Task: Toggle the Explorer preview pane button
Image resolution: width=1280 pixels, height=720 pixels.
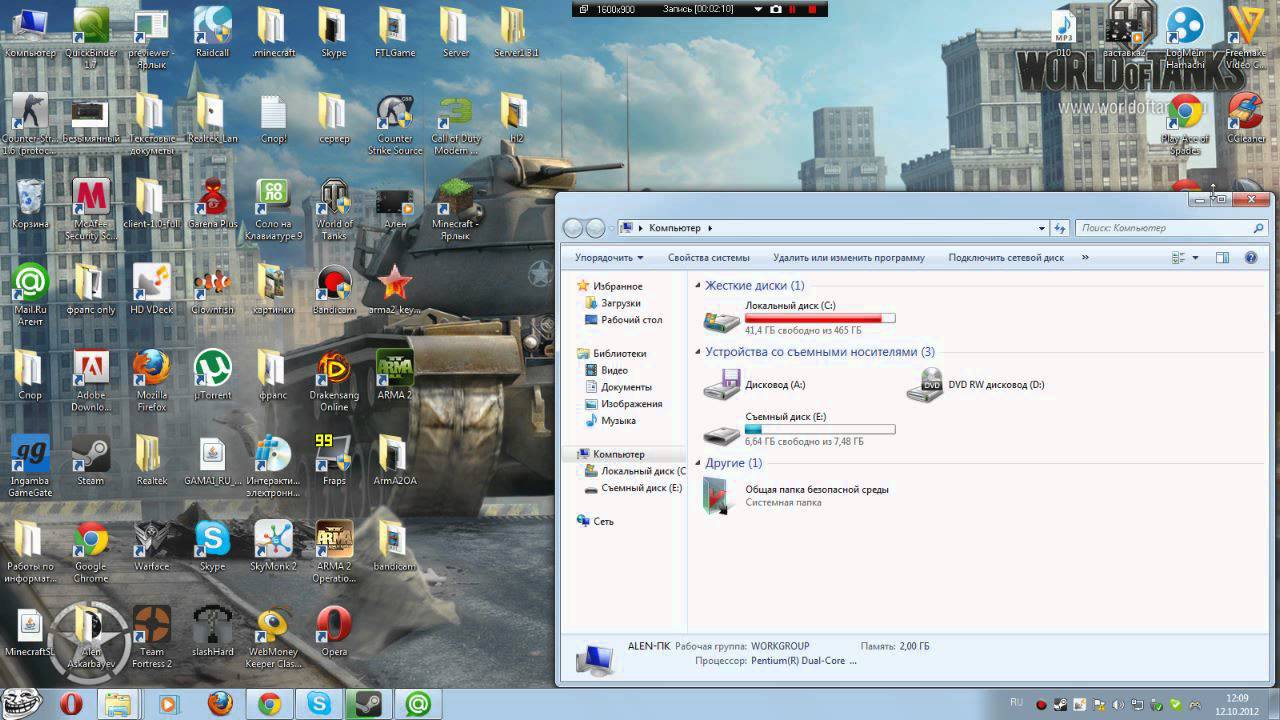Action: click(1222, 258)
